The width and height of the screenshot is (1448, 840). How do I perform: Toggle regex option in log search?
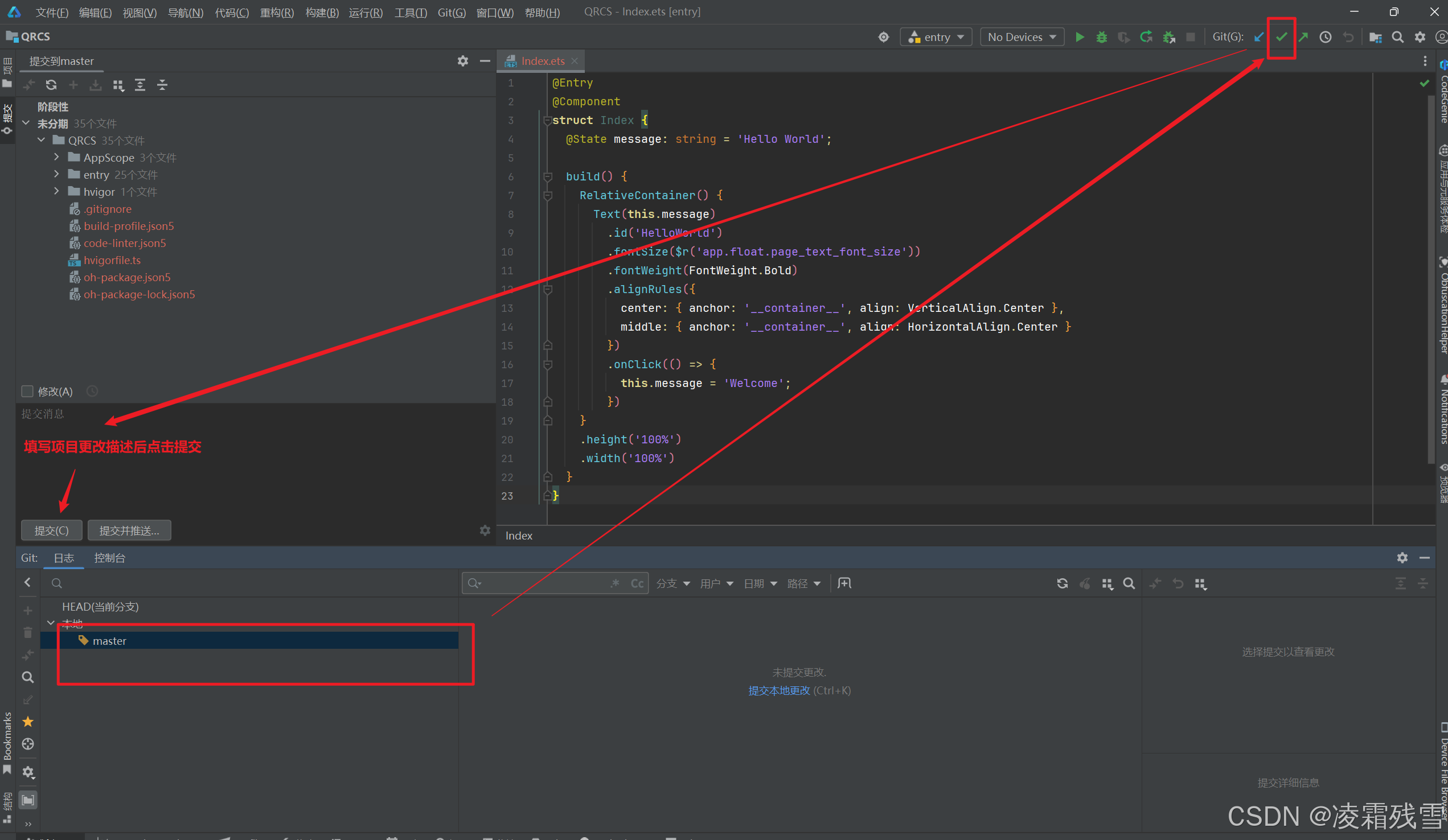coord(616,583)
